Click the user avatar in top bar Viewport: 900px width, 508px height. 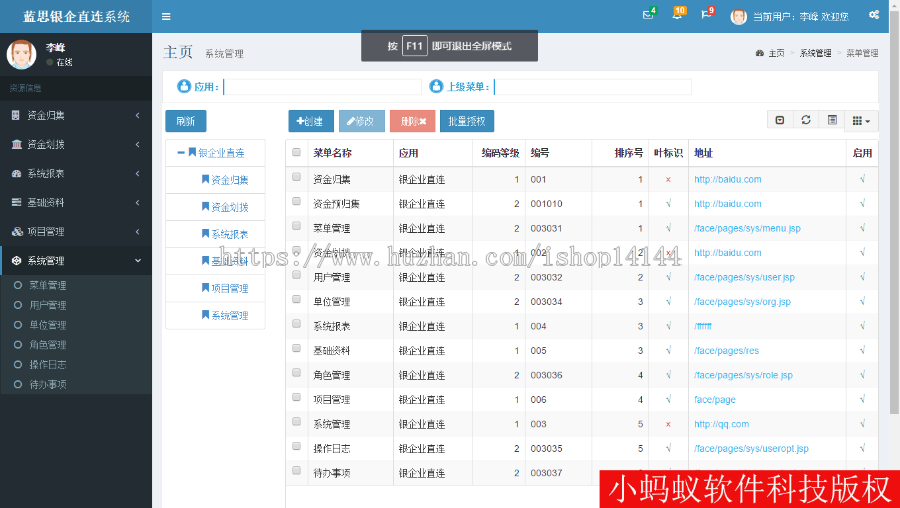738,17
